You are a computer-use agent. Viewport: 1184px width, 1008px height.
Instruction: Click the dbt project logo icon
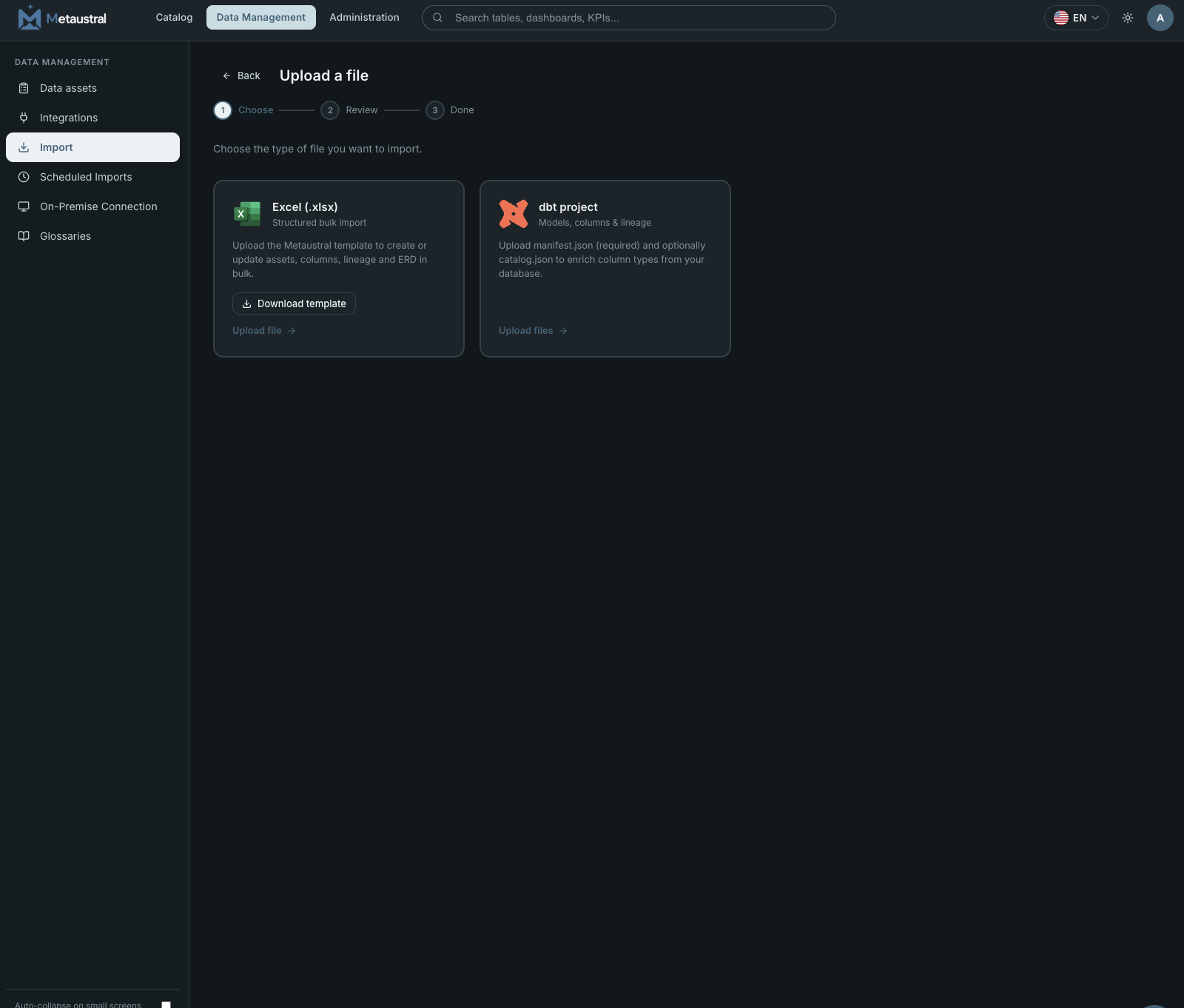point(514,214)
